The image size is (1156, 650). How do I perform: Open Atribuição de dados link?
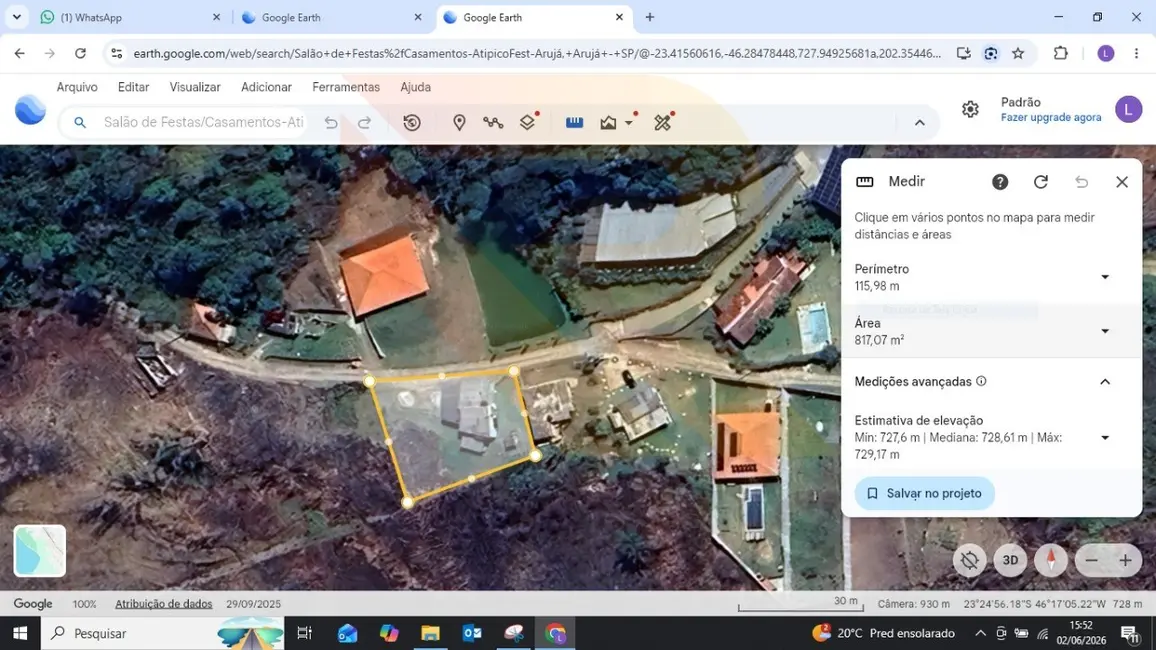coord(164,604)
